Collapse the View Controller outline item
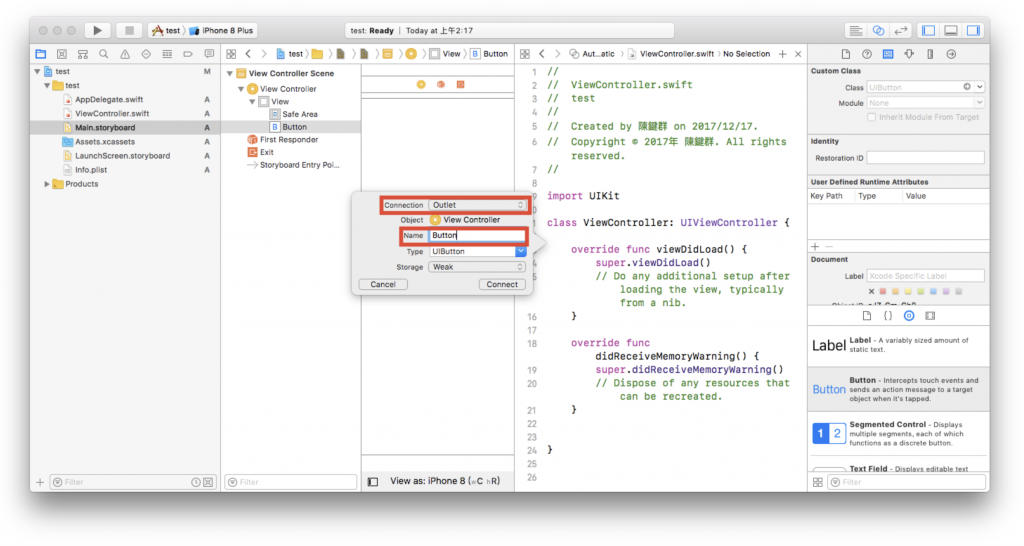The height and width of the screenshot is (546, 1024). click(x=241, y=89)
